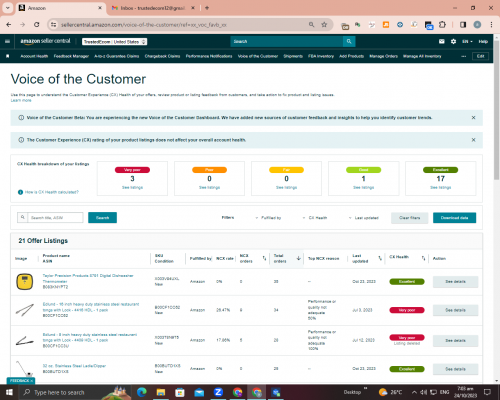Click the Feedback tab at bottom left
500x400 pixels.
pyautogui.click(x=21, y=381)
